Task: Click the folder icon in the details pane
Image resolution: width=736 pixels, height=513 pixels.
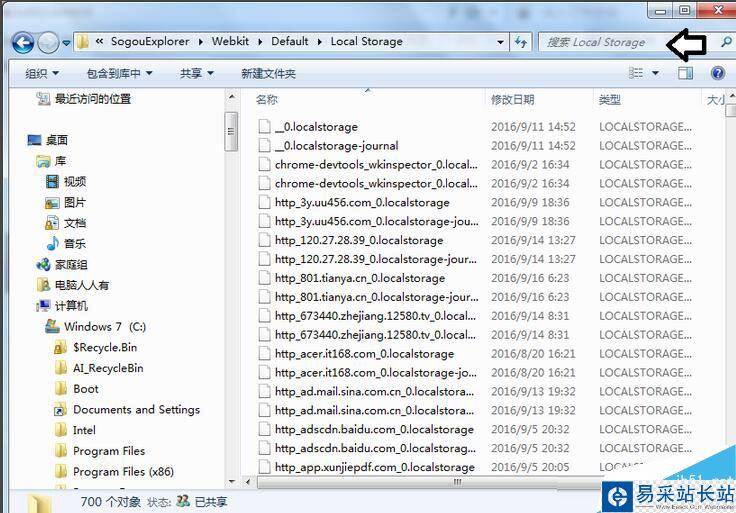Action: click(x=39, y=504)
